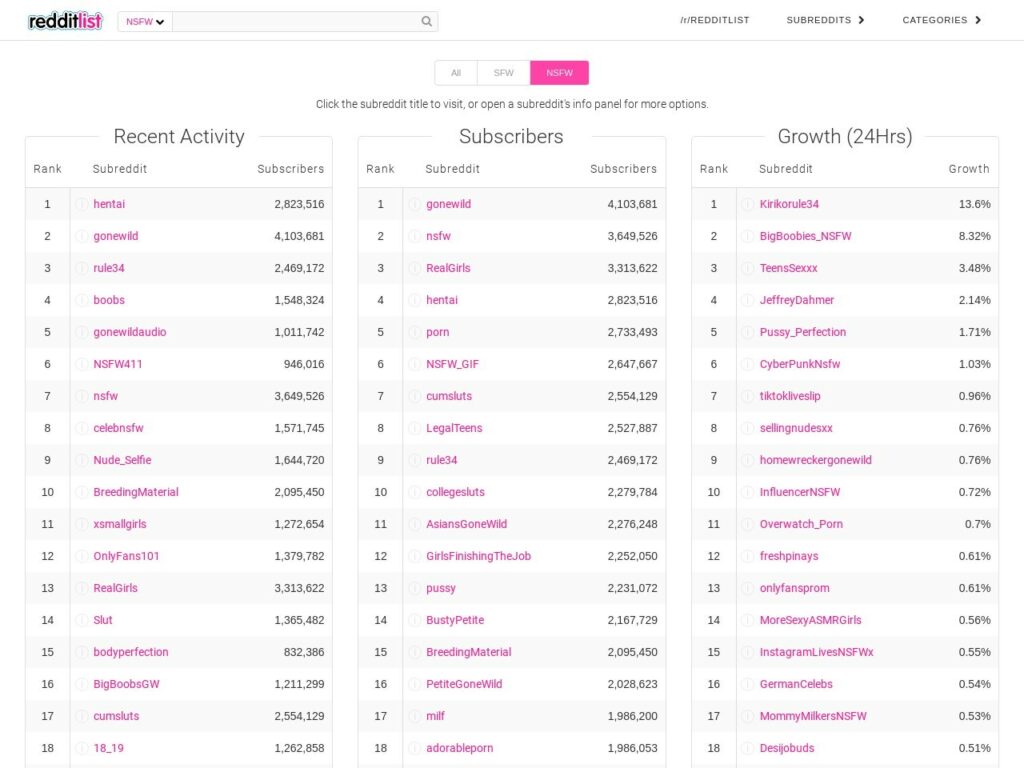The image size is (1024, 768).
Task: Click info icon beside JeffreyDahmer
Action: (747, 300)
